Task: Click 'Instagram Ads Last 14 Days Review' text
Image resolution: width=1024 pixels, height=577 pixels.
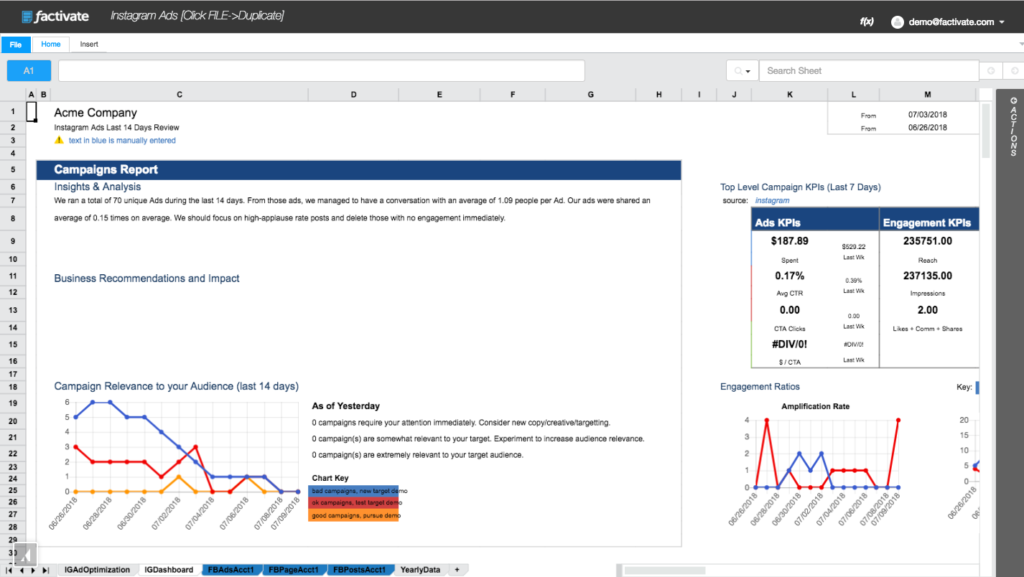Action: click(x=116, y=127)
